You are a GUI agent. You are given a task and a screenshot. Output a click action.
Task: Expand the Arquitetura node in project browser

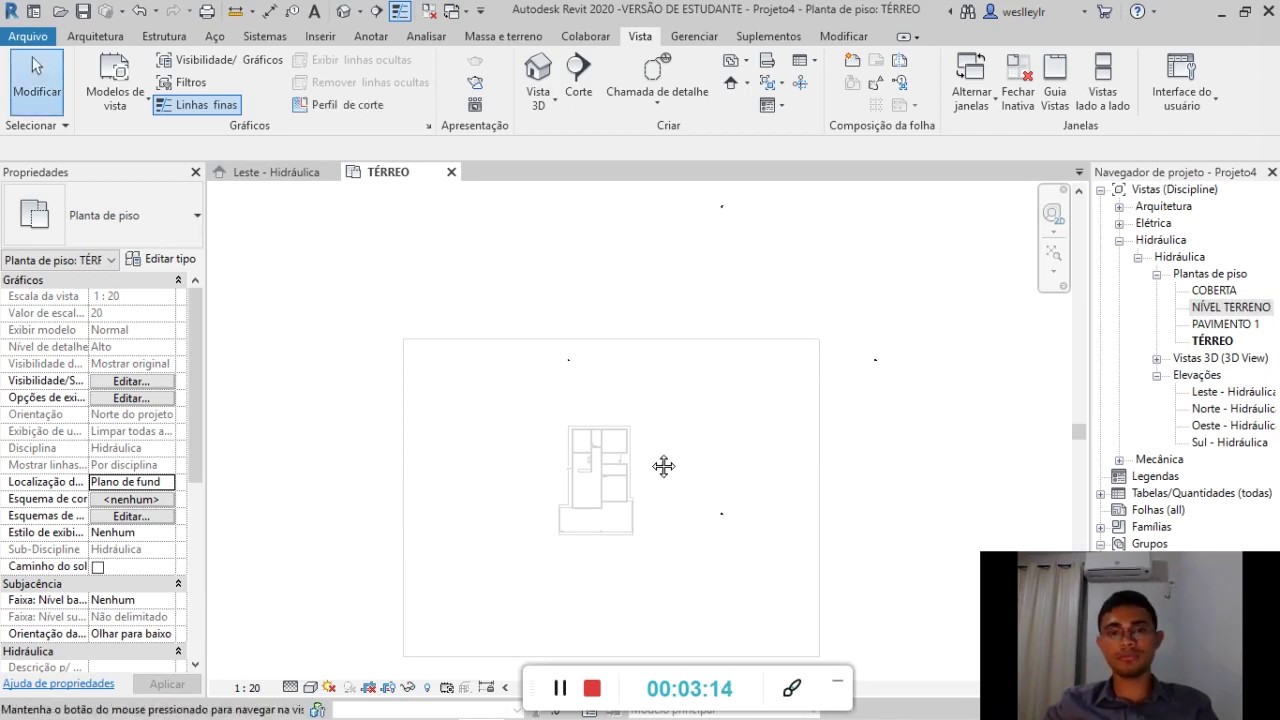(1119, 207)
